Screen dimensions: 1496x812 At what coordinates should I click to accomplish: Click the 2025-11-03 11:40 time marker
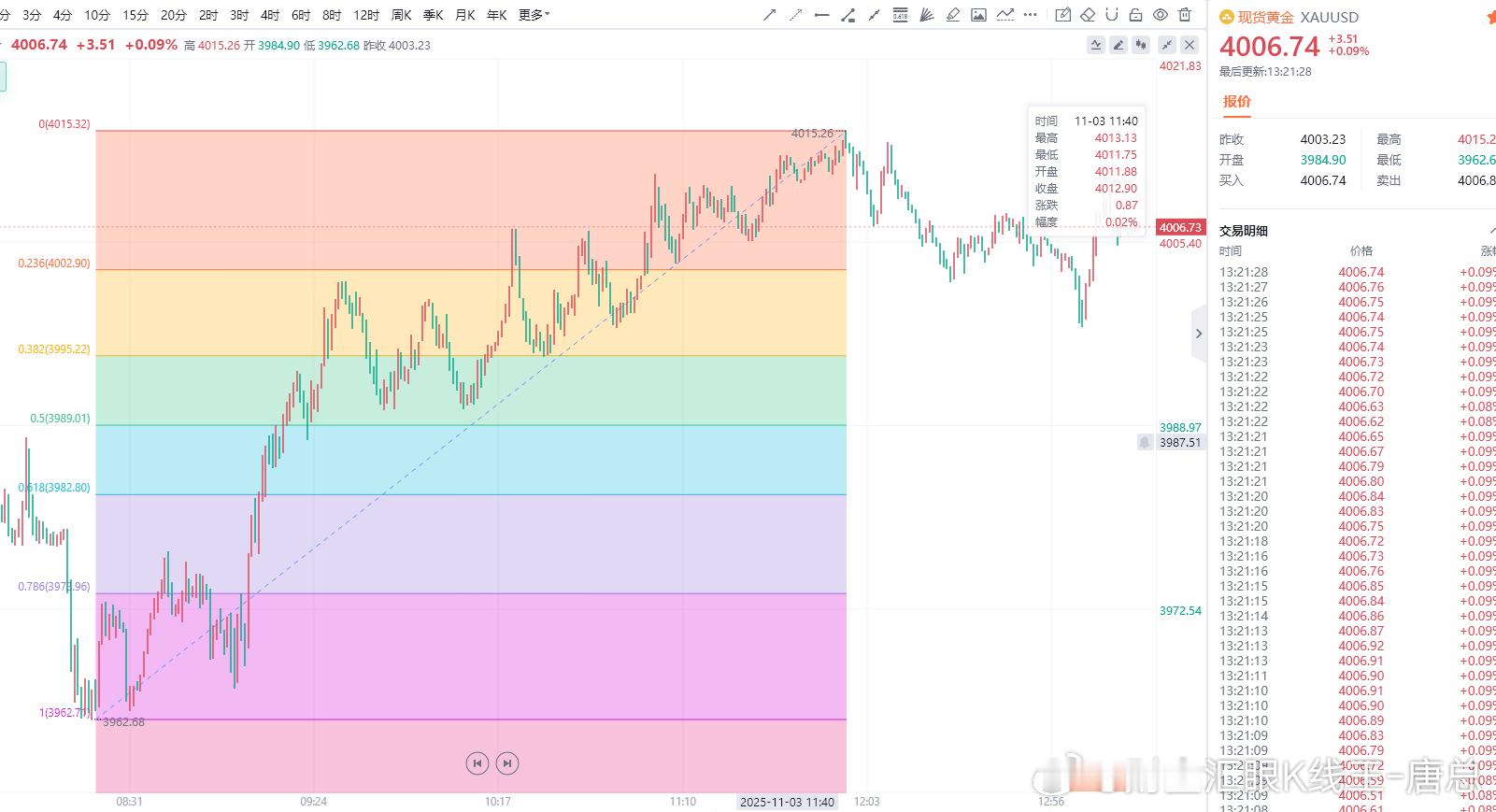(x=787, y=802)
